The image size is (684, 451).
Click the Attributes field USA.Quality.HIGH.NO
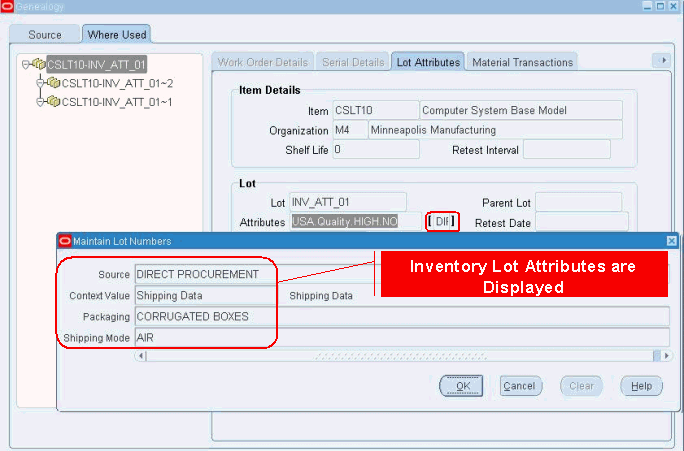(x=356, y=221)
